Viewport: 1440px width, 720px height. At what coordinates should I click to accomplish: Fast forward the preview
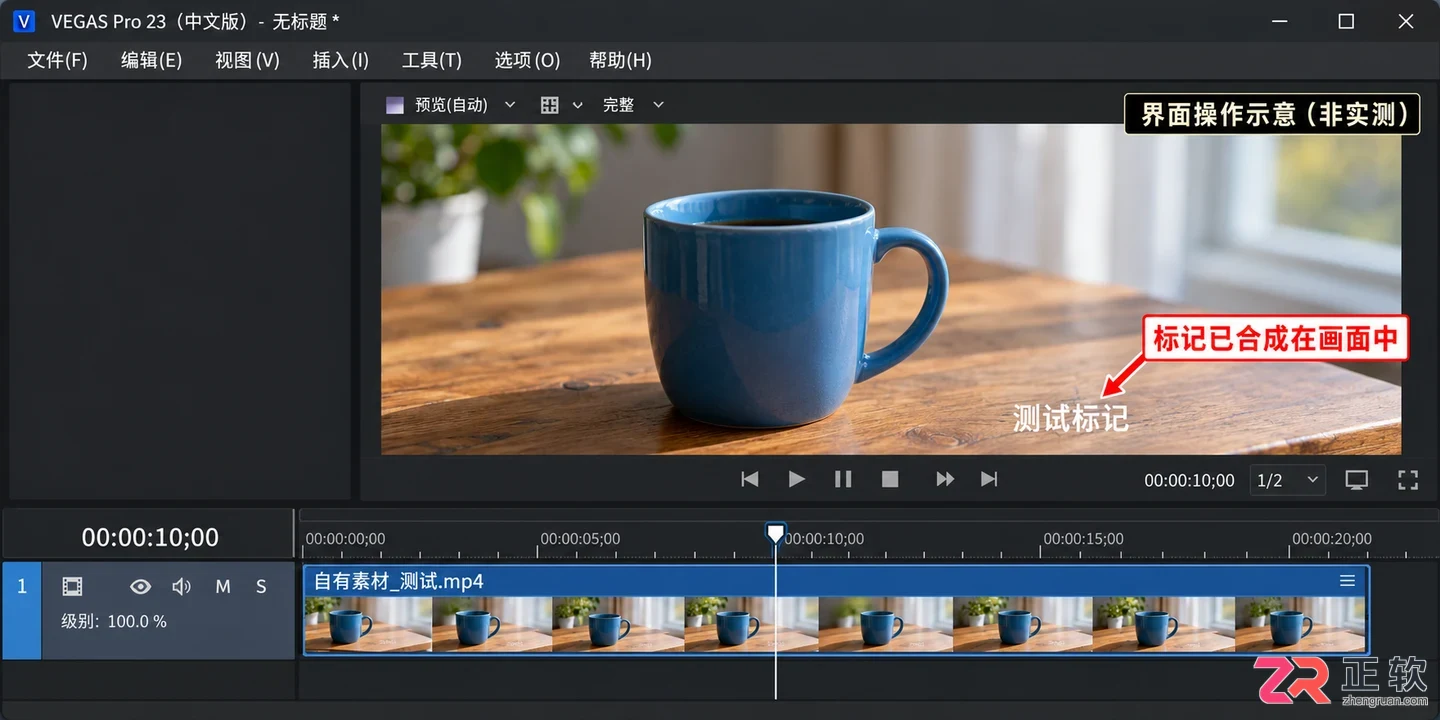pyautogui.click(x=944, y=480)
